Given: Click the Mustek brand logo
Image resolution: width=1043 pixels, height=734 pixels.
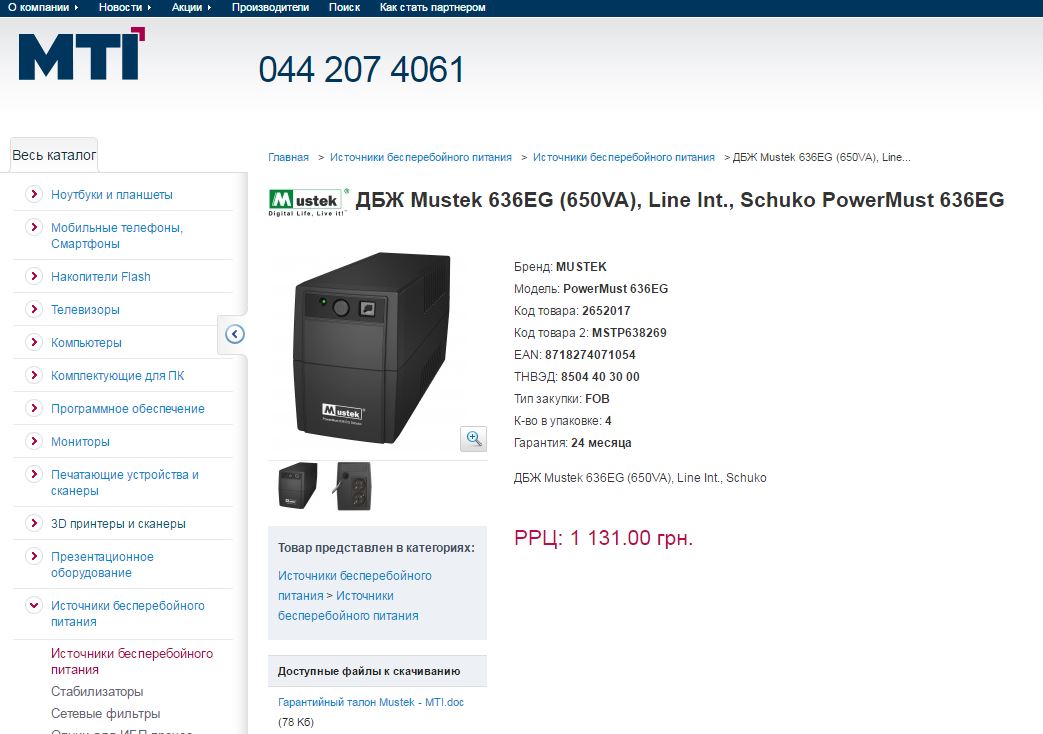Looking at the screenshot, I should (308, 202).
